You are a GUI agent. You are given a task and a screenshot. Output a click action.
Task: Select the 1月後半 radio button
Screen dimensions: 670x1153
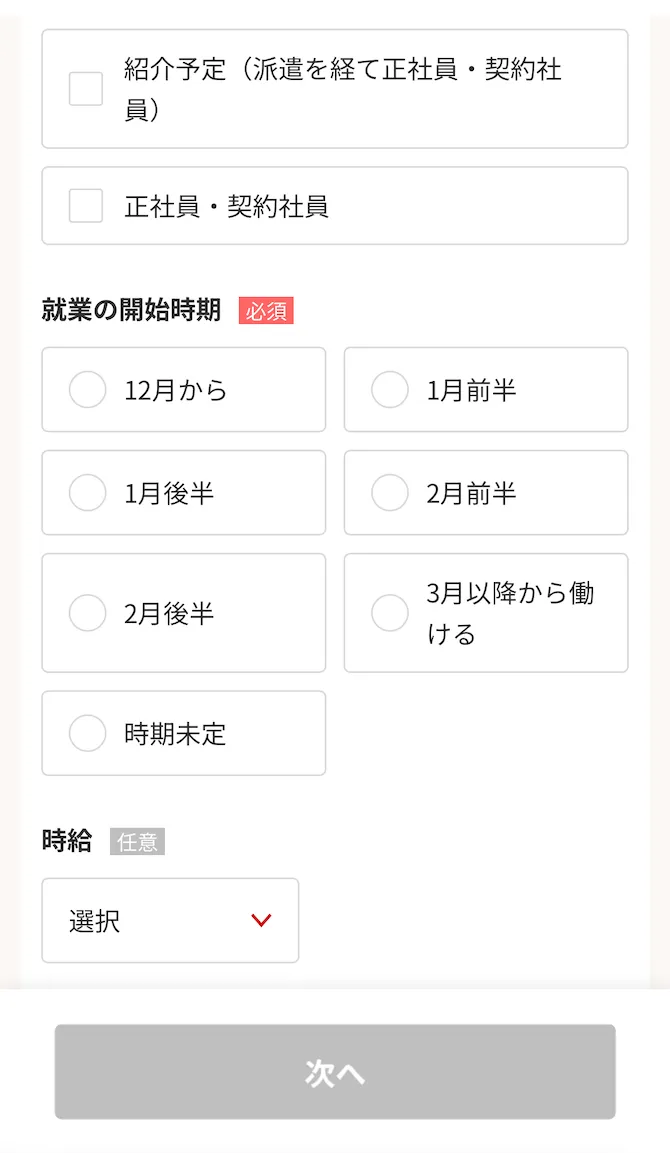[87, 493]
